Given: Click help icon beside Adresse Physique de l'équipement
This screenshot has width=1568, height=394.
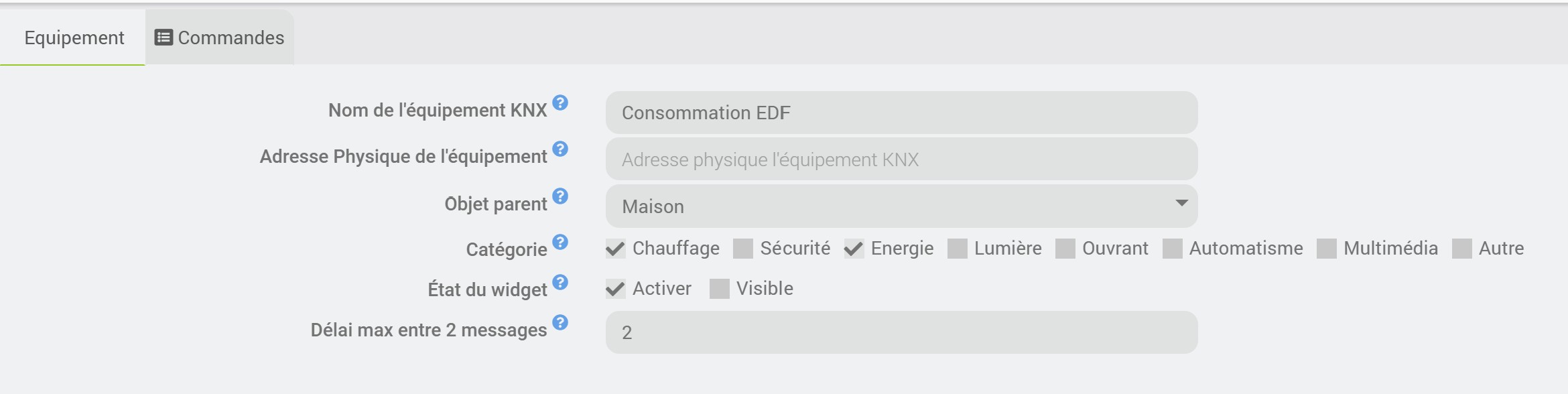Looking at the screenshot, I should pos(560,149).
